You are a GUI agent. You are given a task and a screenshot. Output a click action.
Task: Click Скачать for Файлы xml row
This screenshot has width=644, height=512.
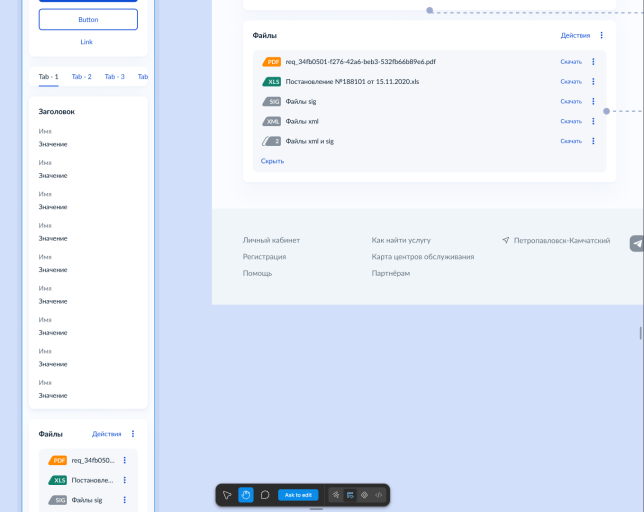coord(571,121)
